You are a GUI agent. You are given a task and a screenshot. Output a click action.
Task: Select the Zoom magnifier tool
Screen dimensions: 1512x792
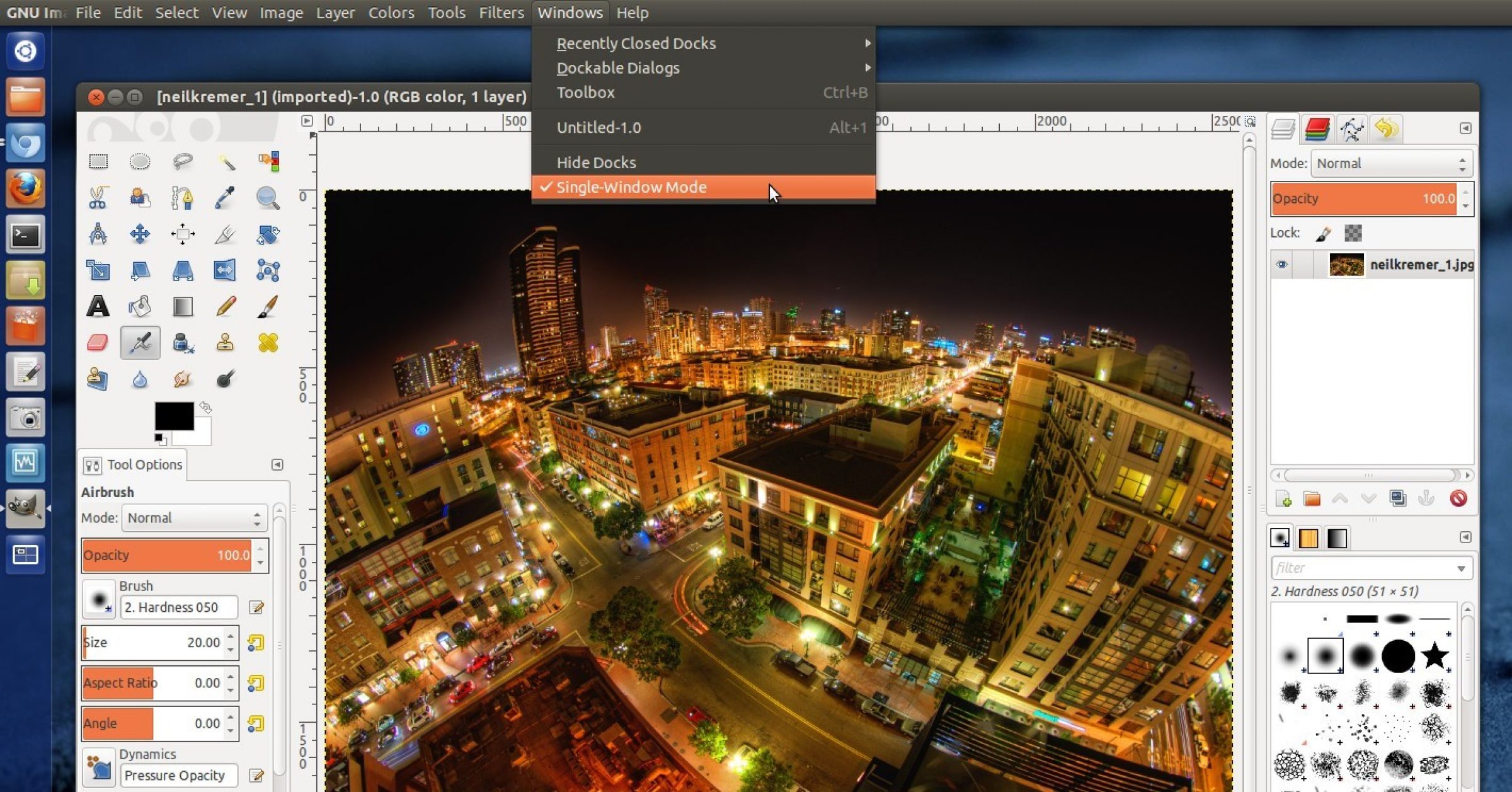point(268,198)
